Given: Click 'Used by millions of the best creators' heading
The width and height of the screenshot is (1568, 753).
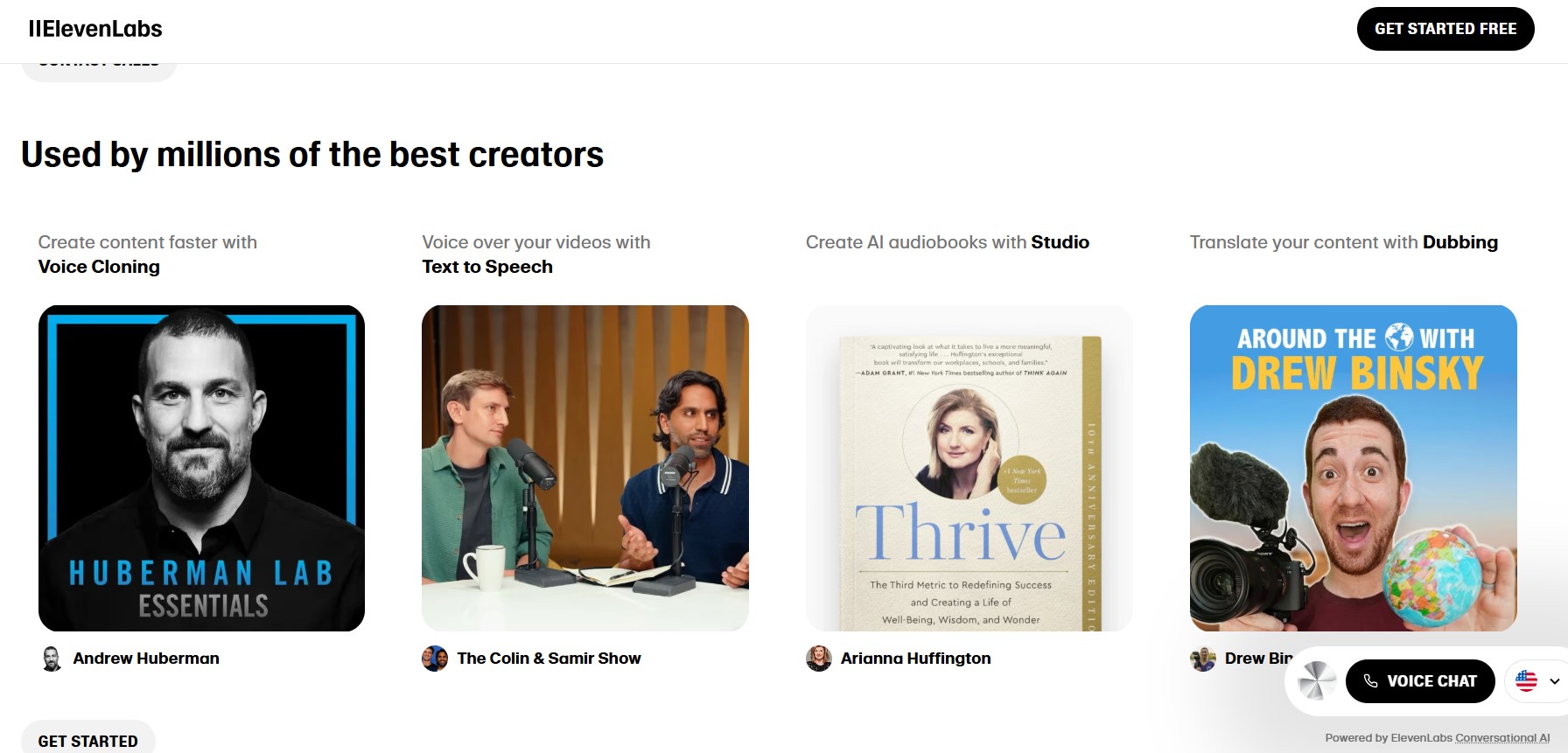Looking at the screenshot, I should [x=312, y=155].
